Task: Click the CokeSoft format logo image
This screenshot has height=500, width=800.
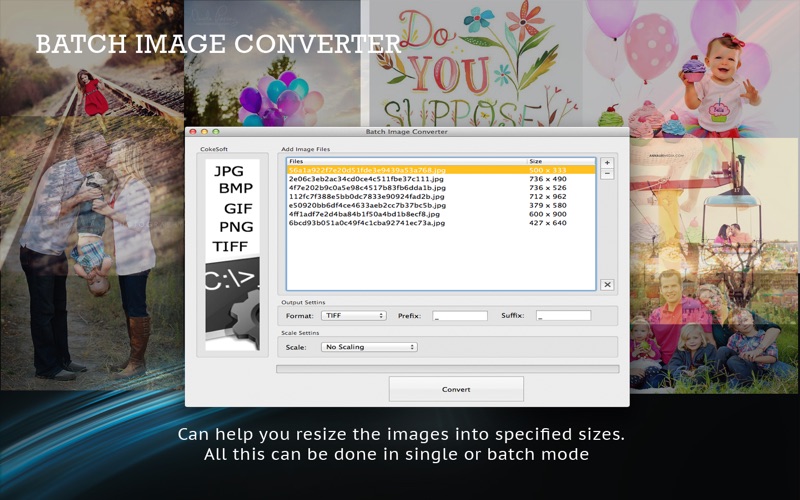Action: coord(232,254)
